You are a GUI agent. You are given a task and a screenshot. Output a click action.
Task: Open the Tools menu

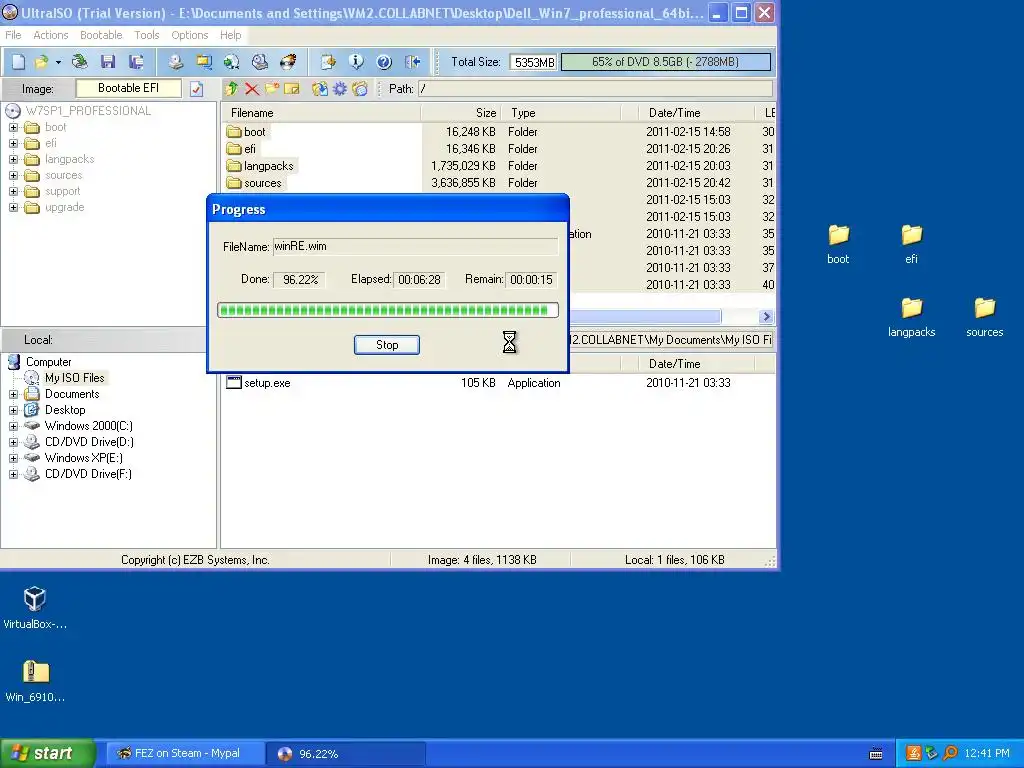click(x=147, y=35)
